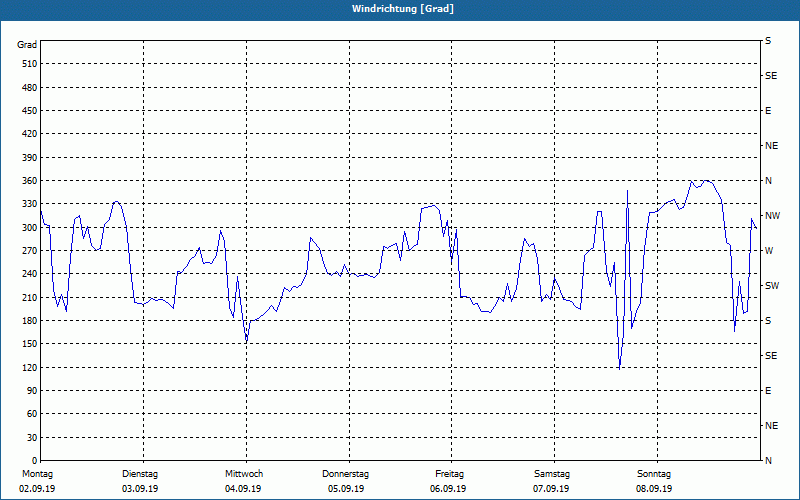Select the 90 value on the left axis
The image size is (800, 500).
click(x=32, y=390)
